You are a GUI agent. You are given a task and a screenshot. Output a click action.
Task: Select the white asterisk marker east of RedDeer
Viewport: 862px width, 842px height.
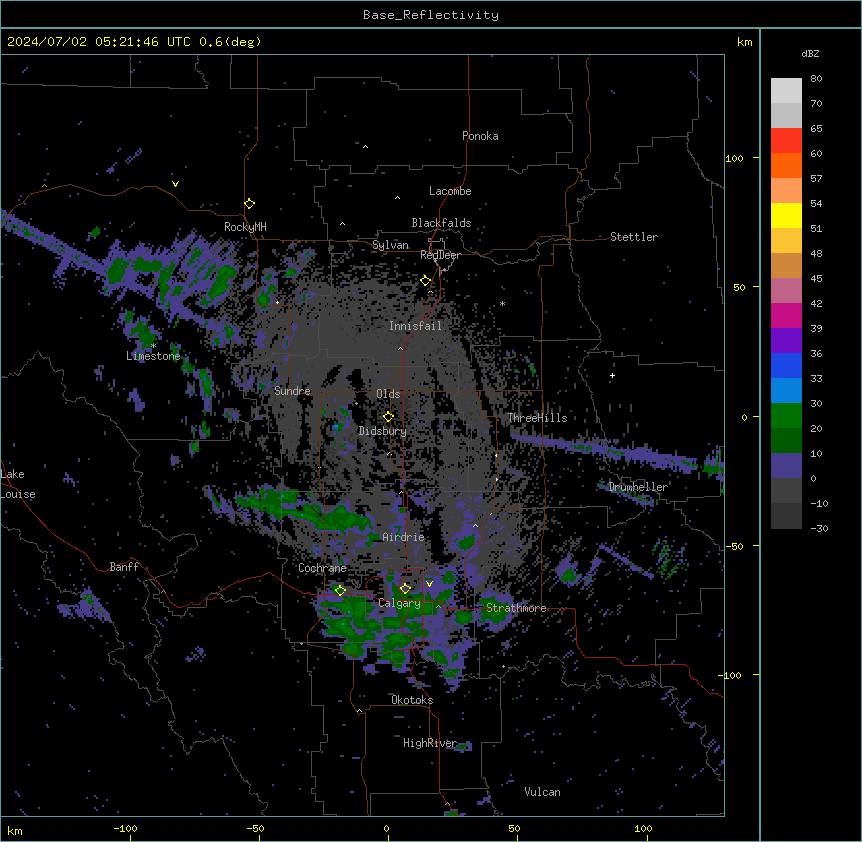(x=502, y=304)
